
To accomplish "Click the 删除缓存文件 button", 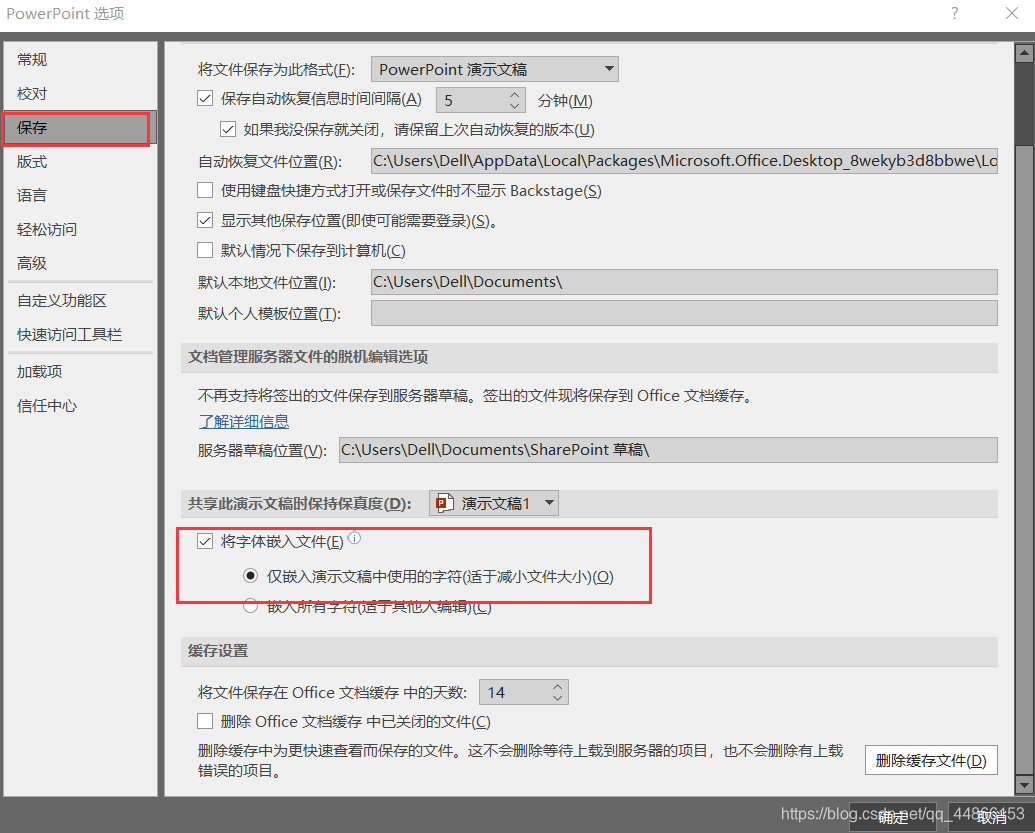I will point(931,760).
